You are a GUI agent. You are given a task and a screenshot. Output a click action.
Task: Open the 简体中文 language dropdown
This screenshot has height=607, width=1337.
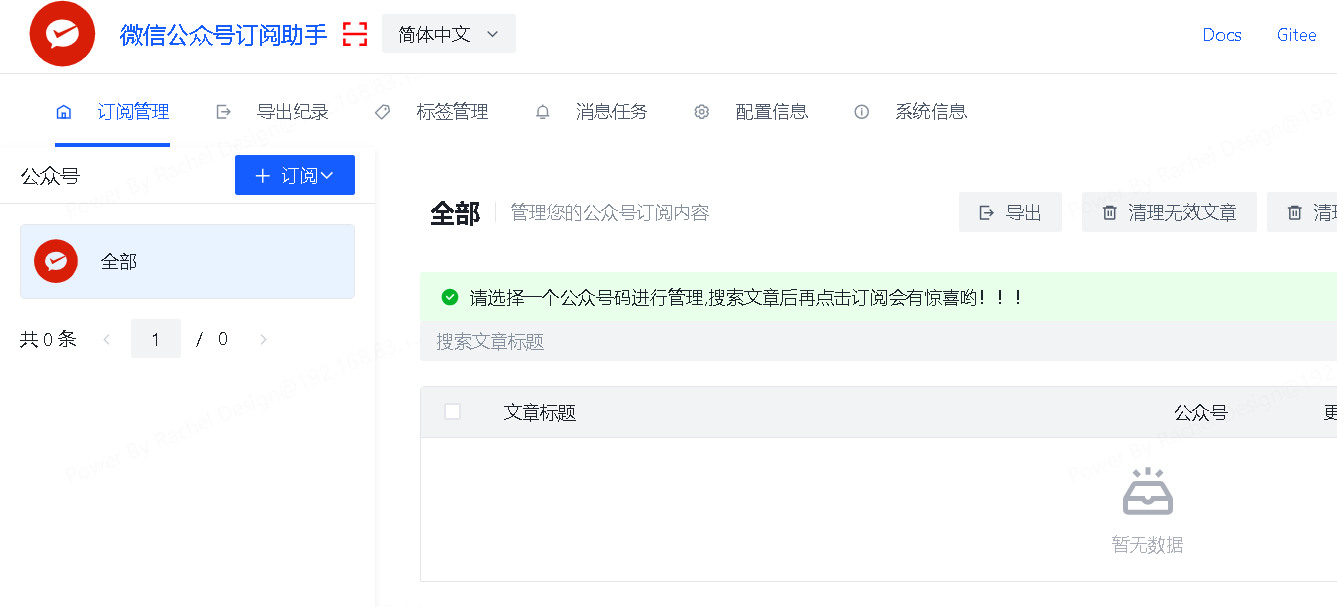coord(448,34)
